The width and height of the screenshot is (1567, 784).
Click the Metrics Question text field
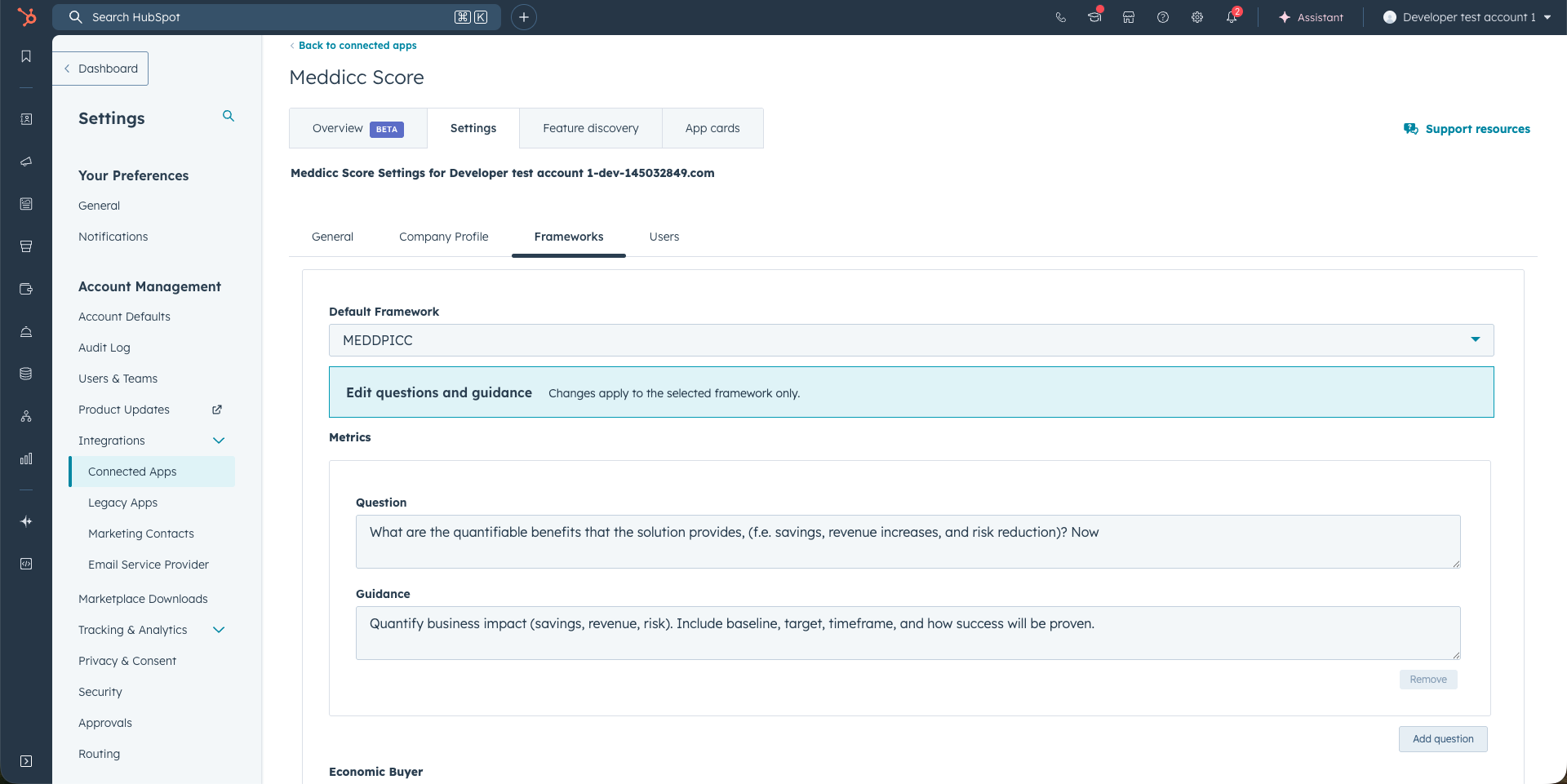pos(908,541)
